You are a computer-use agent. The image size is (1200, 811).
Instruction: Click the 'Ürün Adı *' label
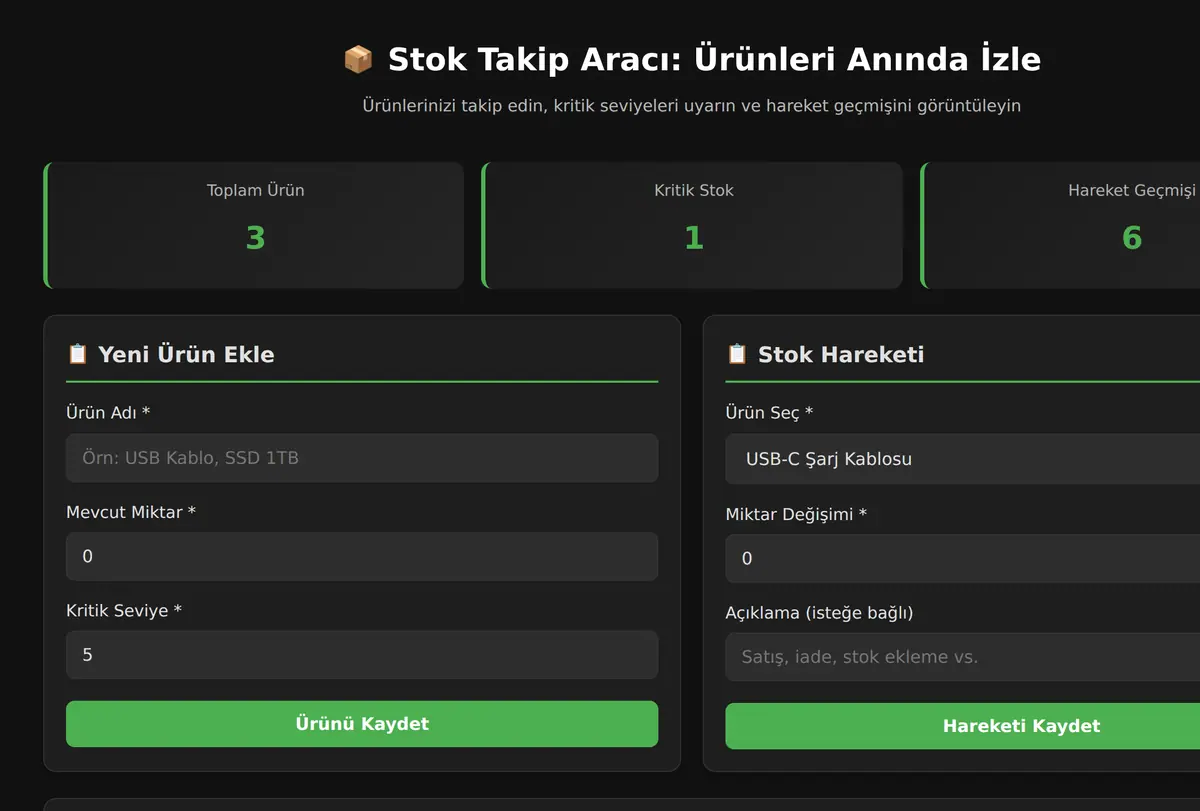(x=108, y=413)
